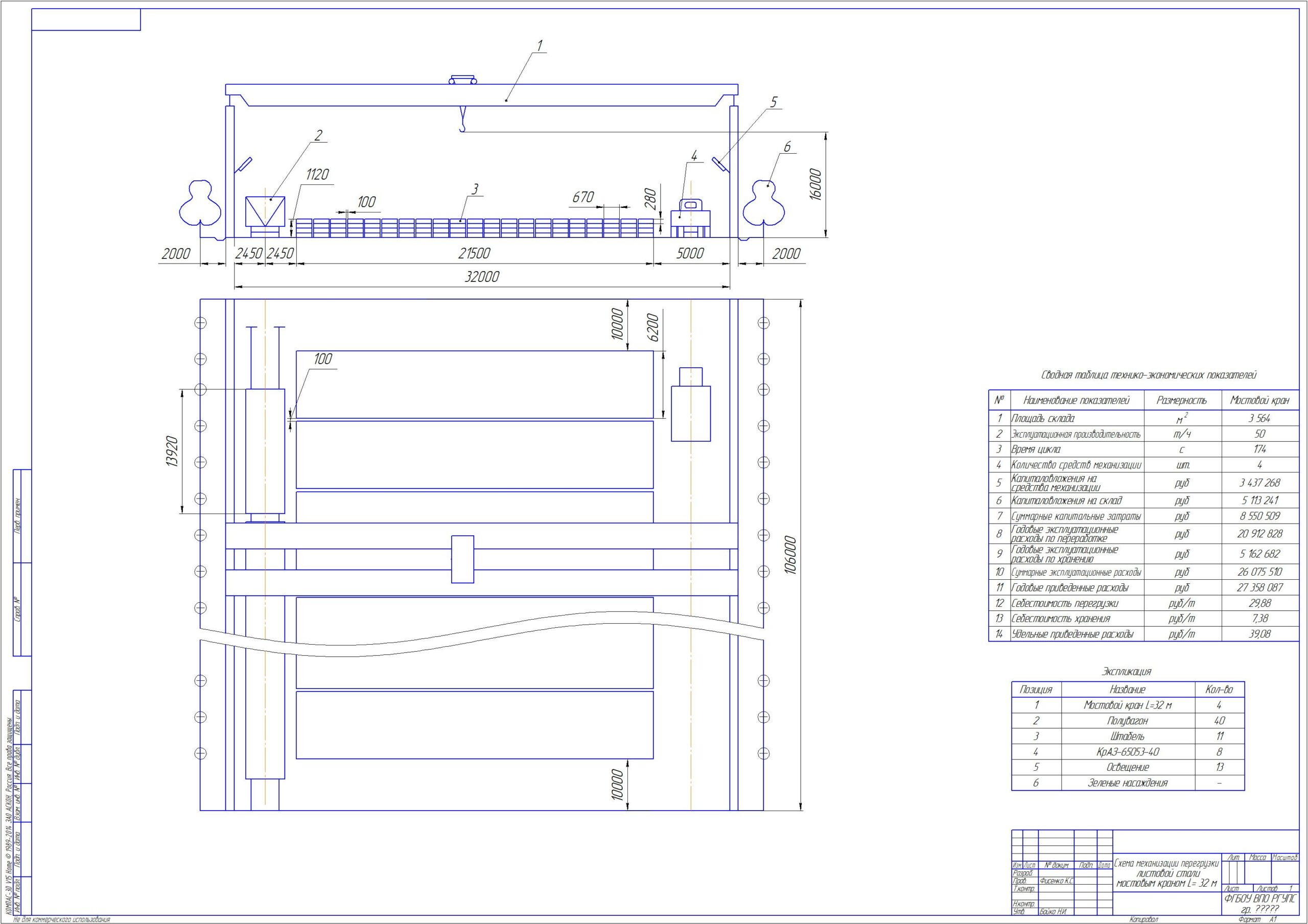Click the table title 'Сводная таблица технико-экономических показателей'
The height and width of the screenshot is (924, 1308).
pos(1149,375)
